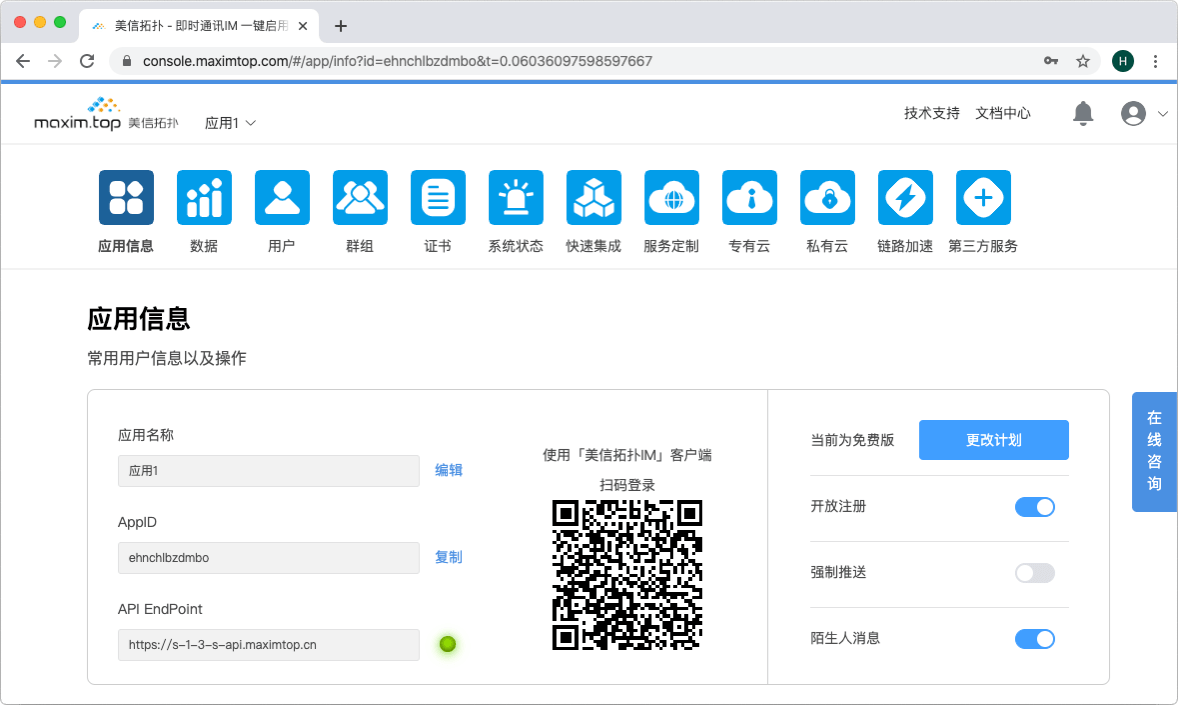Go to the 群组 groups icon
Screen dimensions: 1178x705
360,198
